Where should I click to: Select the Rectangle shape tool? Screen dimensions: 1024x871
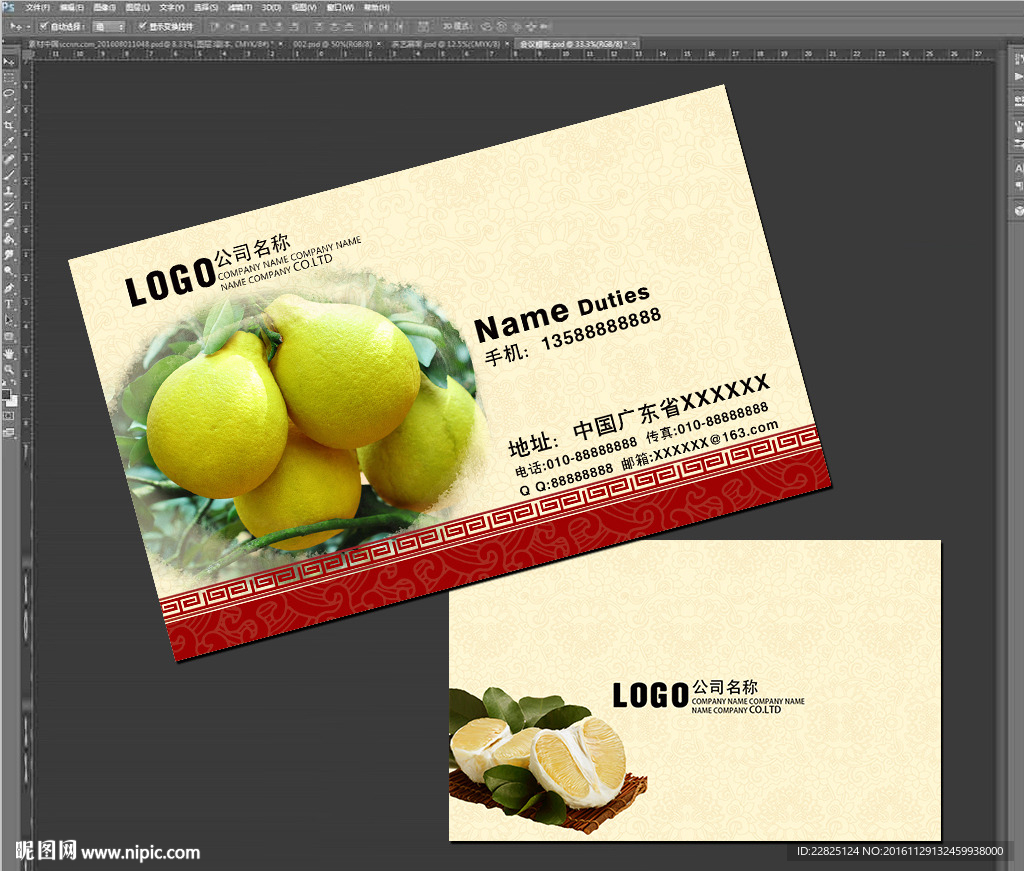pyautogui.click(x=8, y=336)
